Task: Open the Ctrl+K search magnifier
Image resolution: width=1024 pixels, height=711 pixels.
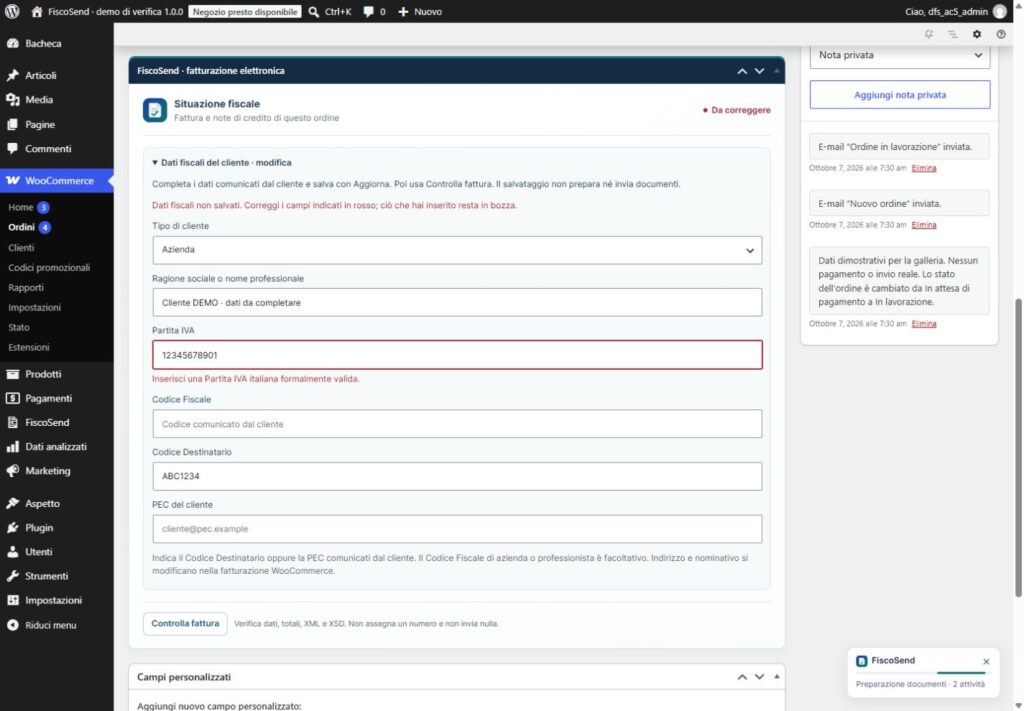Action: coord(313,12)
